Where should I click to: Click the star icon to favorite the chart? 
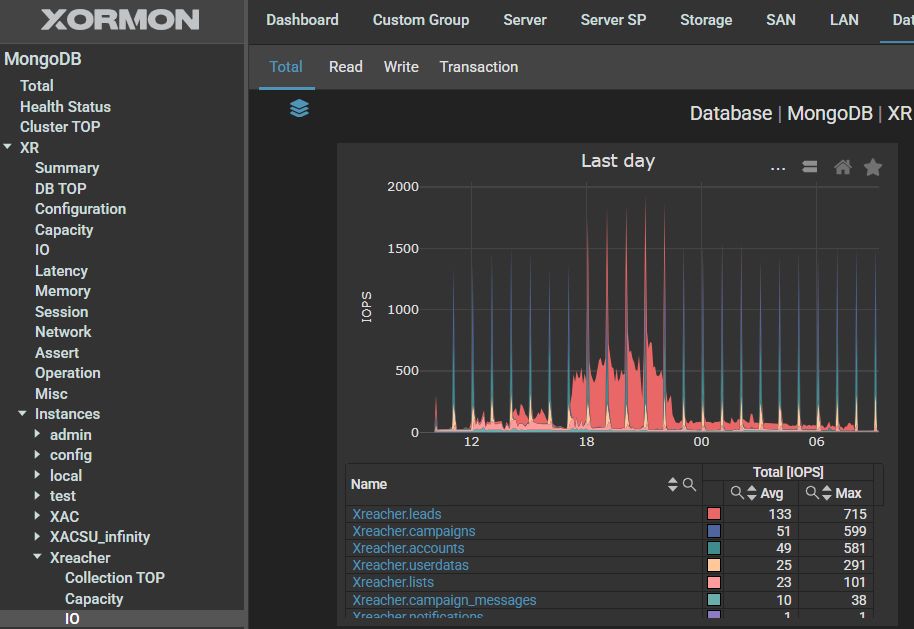click(873, 167)
